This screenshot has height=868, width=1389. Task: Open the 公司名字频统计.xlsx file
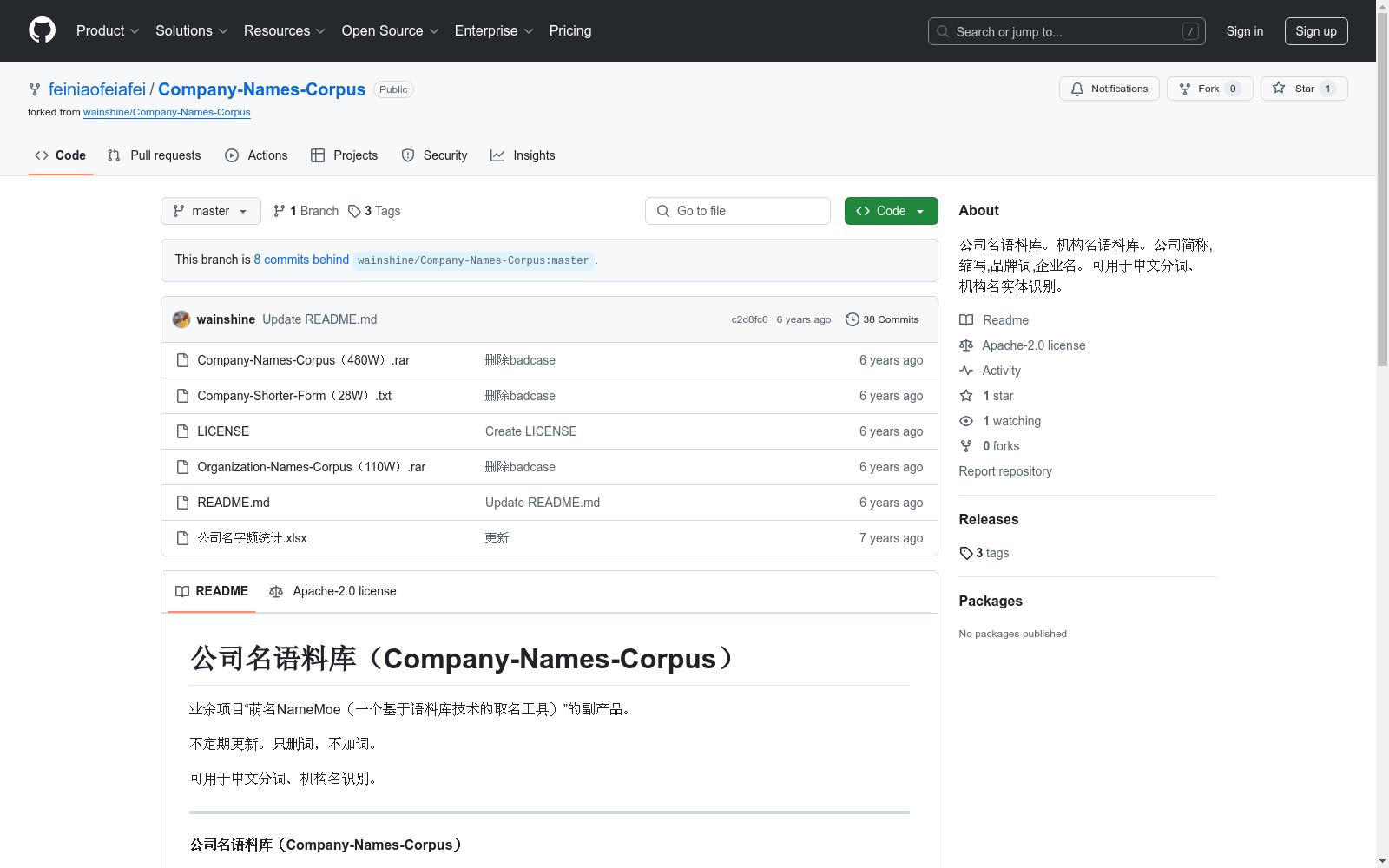point(252,538)
